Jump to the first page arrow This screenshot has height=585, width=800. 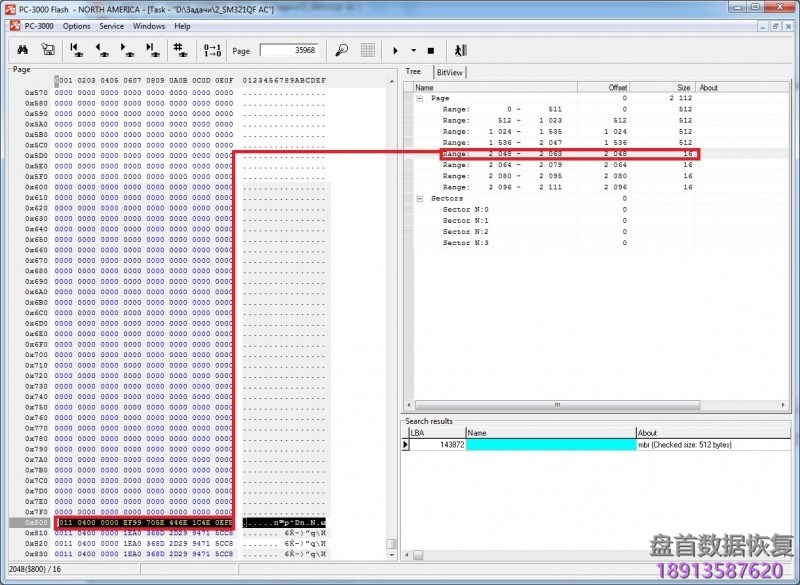pos(76,49)
